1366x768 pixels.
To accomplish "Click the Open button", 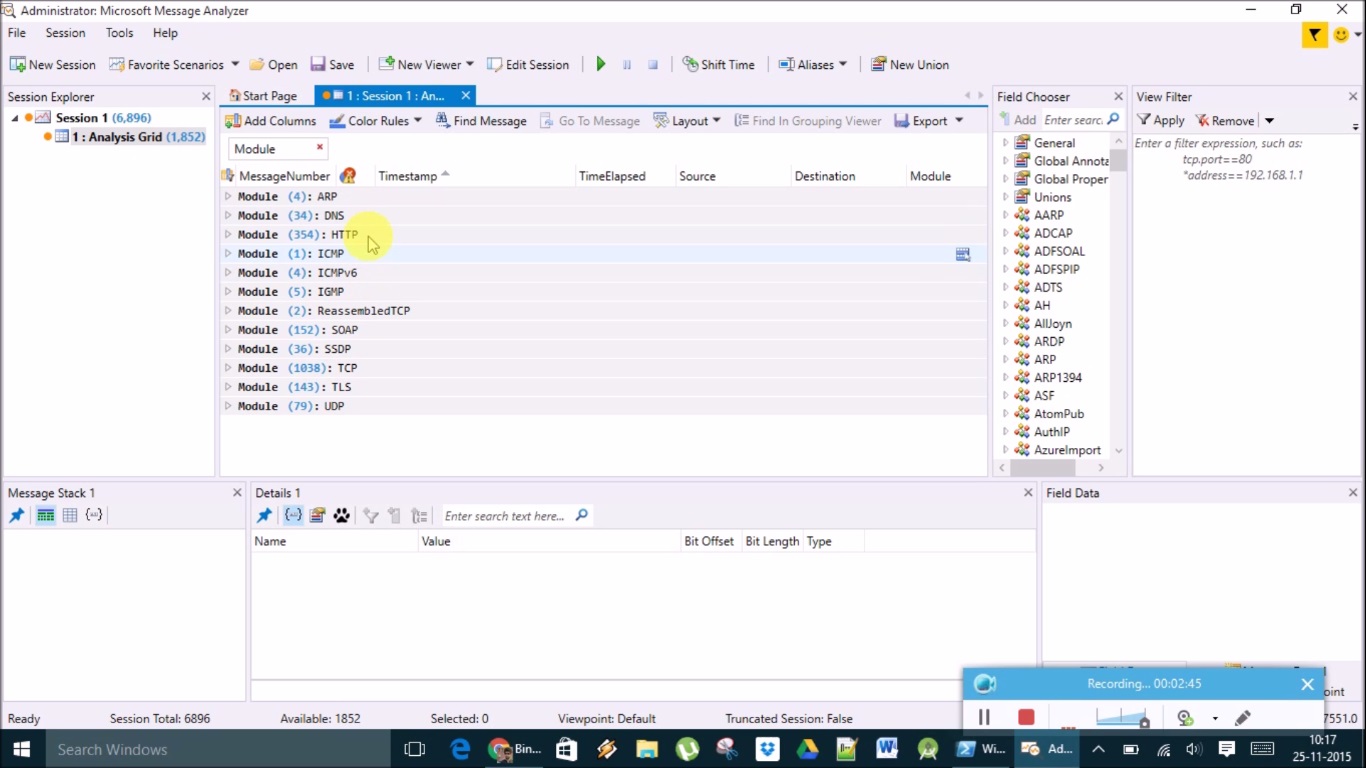I will pos(274,64).
